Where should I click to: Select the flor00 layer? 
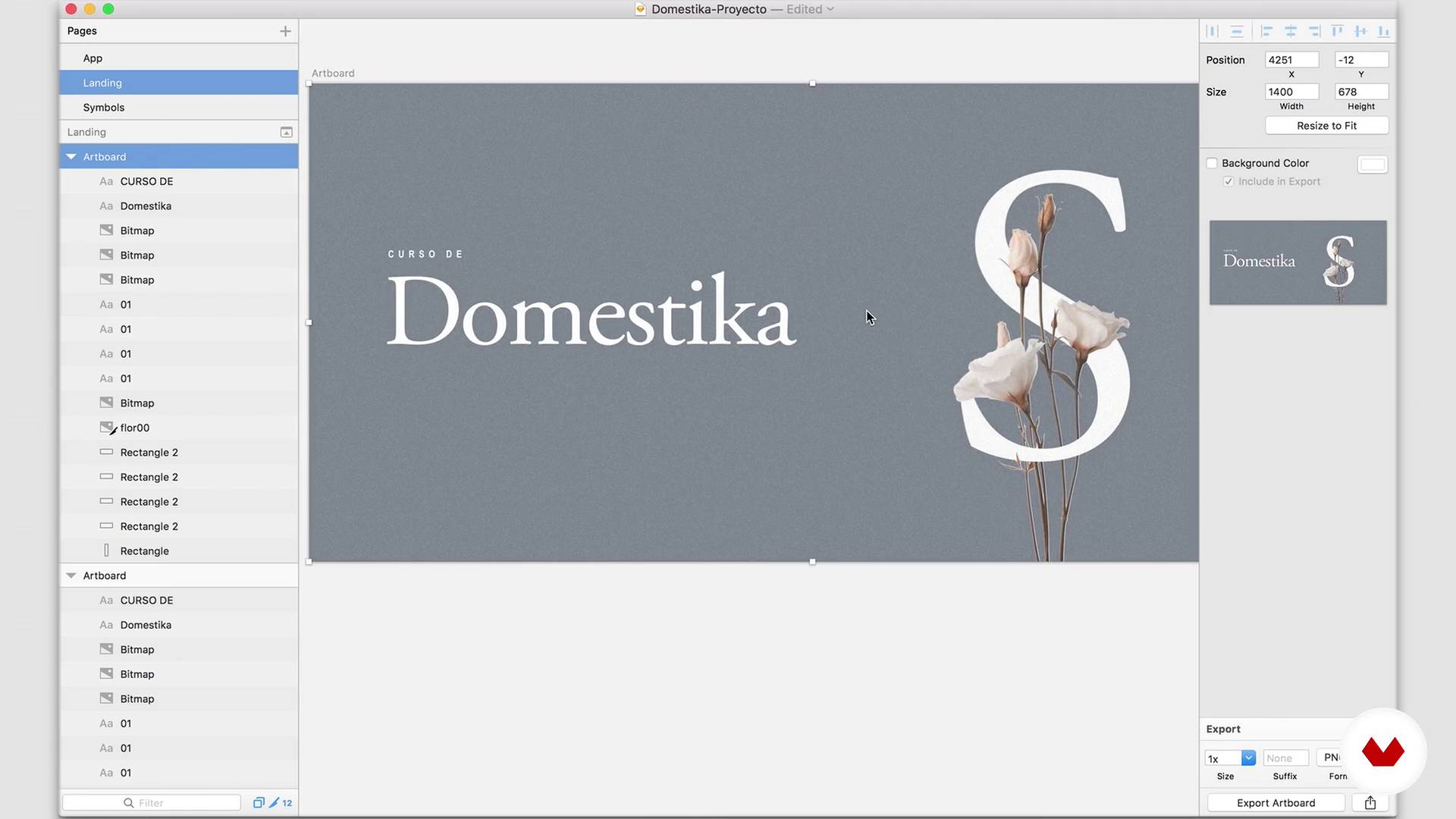[x=179, y=428]
